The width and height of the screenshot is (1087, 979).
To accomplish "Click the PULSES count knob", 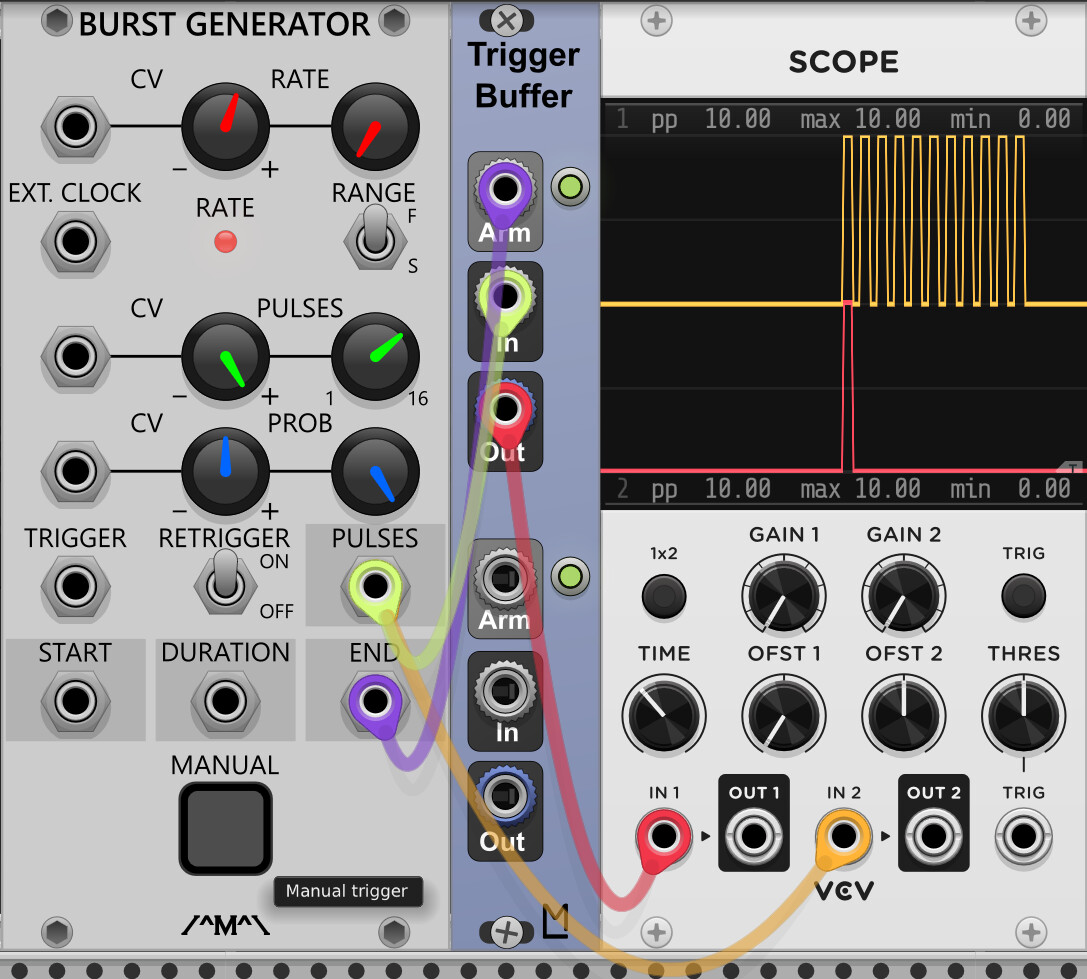I will click(x=375, y=356).
